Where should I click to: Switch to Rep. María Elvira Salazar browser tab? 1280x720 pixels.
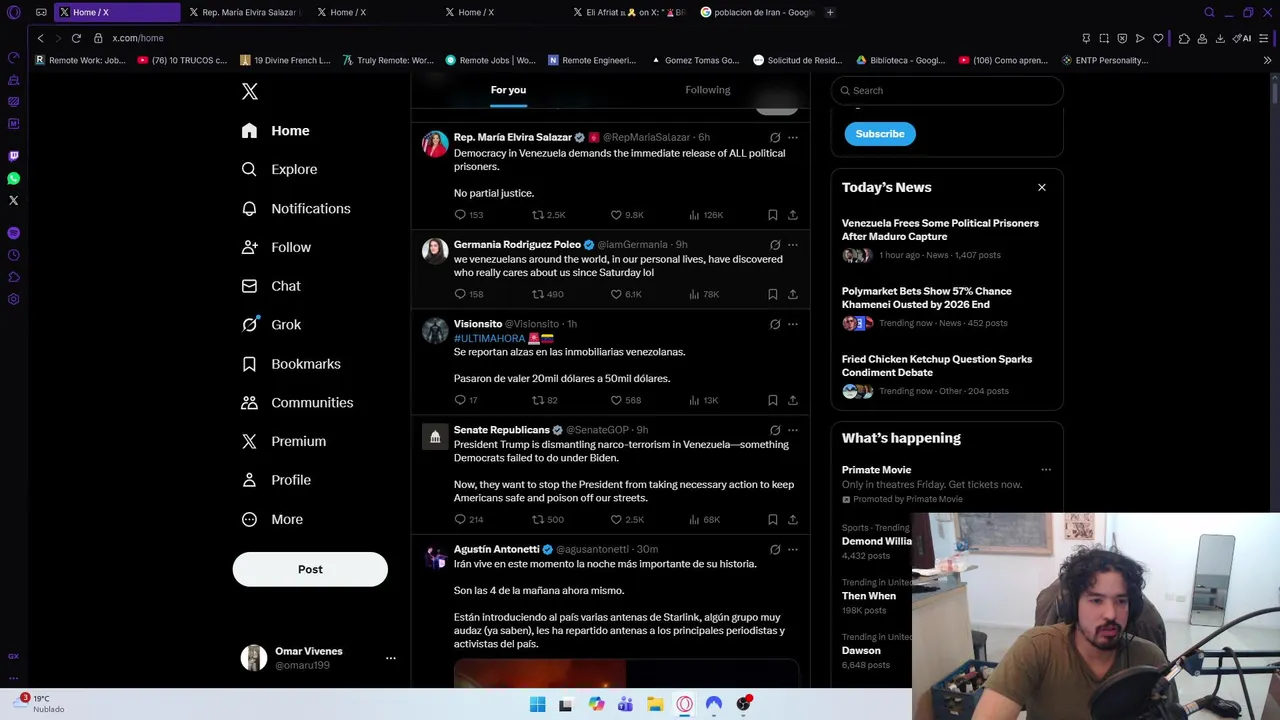pos(243,12)
